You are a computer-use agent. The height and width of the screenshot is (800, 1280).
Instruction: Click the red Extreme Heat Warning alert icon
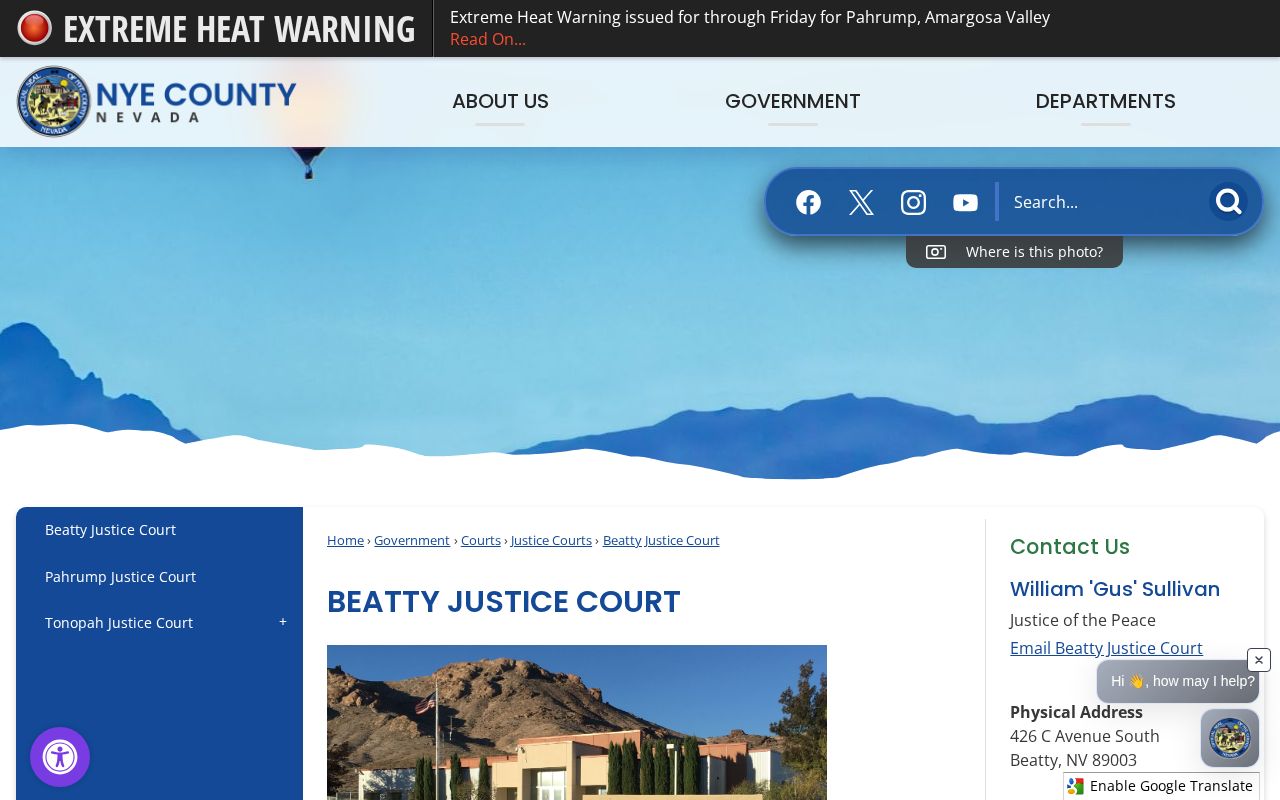[x=34, y=28]
